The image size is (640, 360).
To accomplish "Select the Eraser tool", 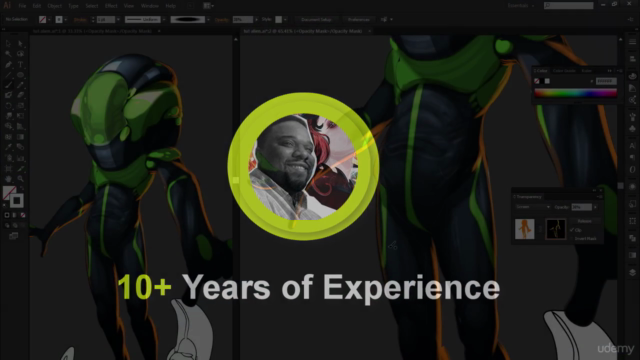I will tap(20, 95).
